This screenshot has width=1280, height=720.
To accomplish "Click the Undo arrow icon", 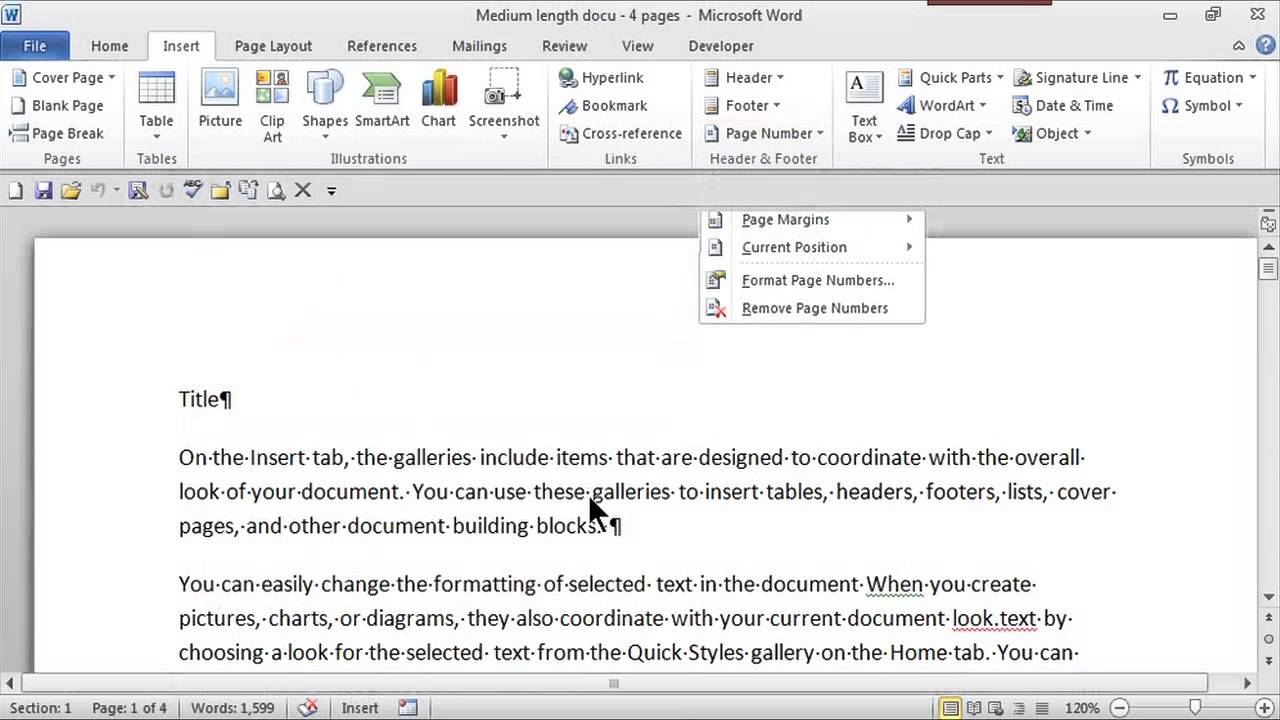I will (x=98, y=190).
